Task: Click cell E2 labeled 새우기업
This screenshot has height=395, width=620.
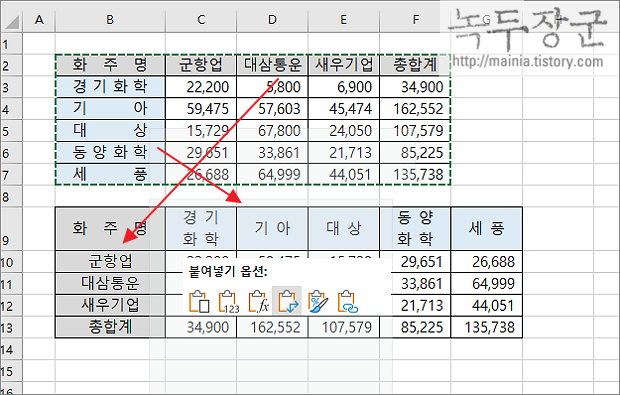Action: (x=343, y=65)
